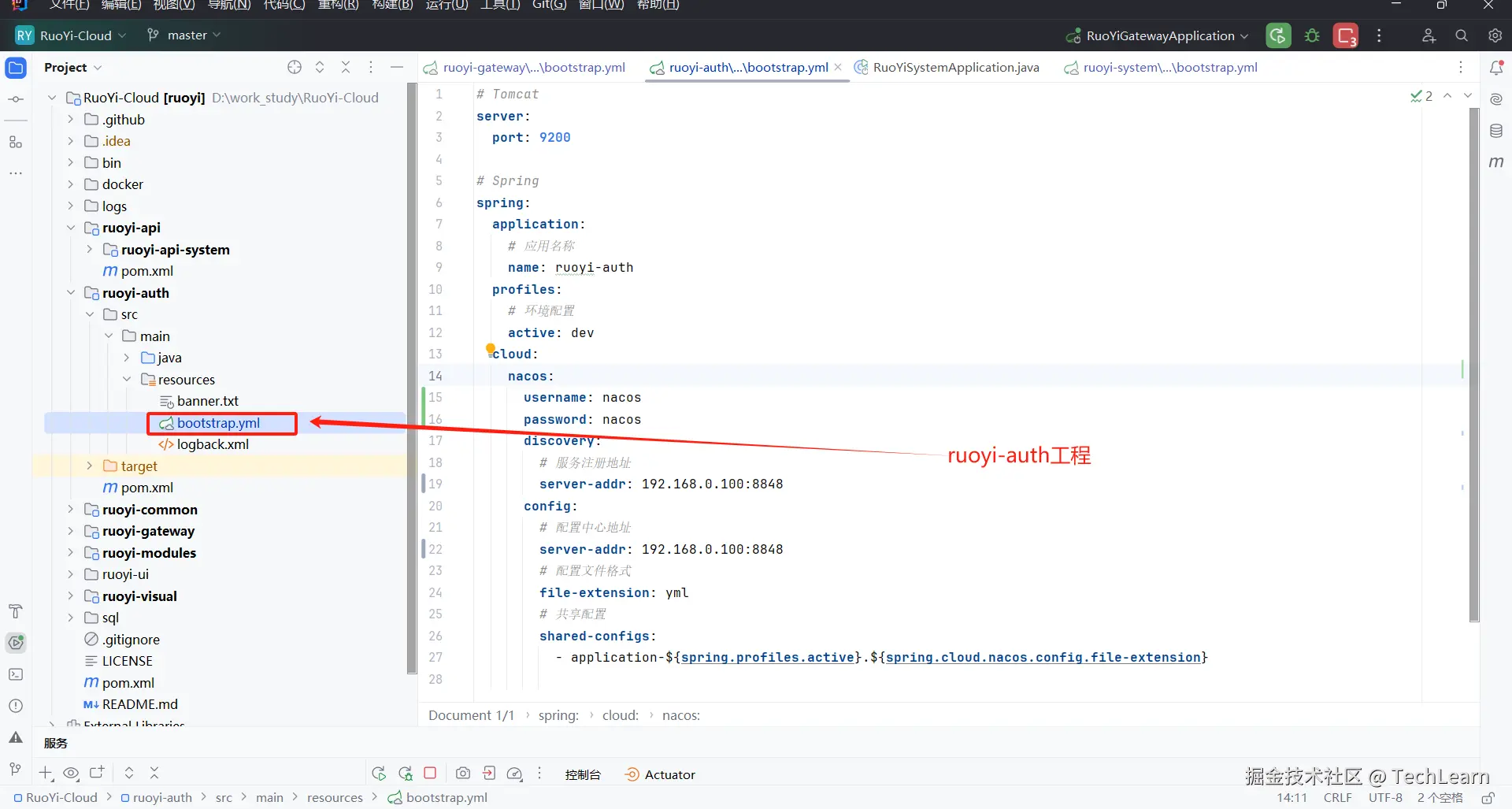Collapse the ruoyi-auth module
The height and width of the screenshot is (809, 1512).
coord(71,292)
